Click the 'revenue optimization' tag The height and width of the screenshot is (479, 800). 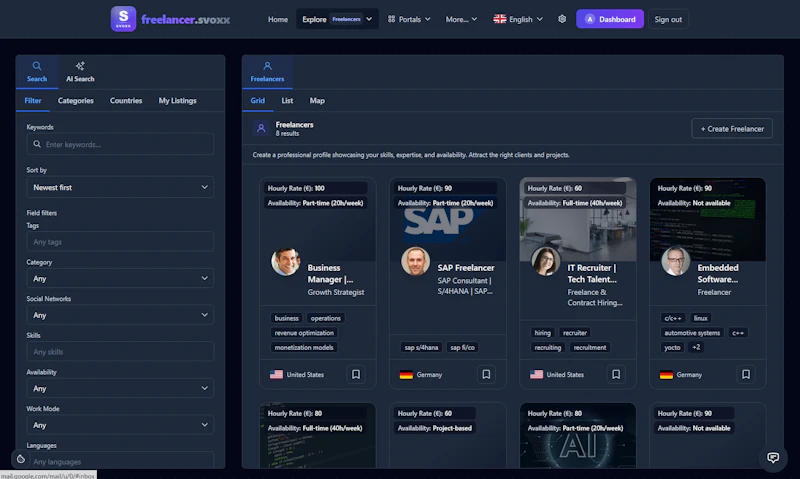304,333
